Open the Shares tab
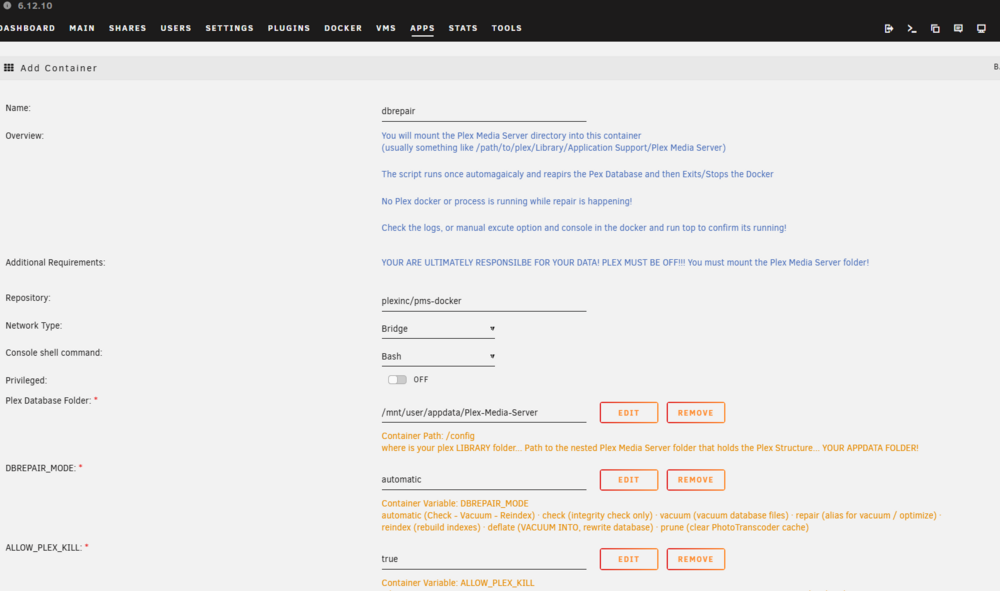 (128, 28)
